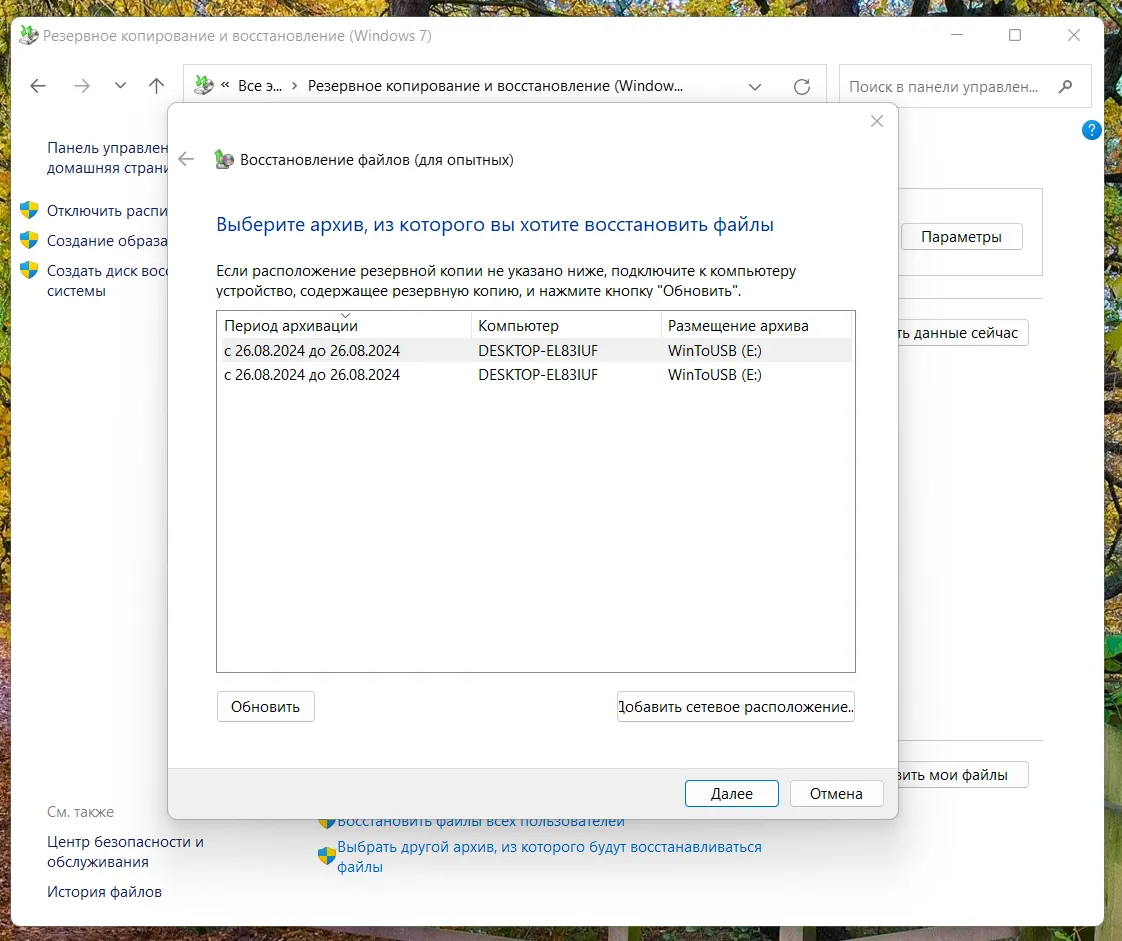1122x941 pixels.
Task: Open the История файлов link
Action: (104, 891)
